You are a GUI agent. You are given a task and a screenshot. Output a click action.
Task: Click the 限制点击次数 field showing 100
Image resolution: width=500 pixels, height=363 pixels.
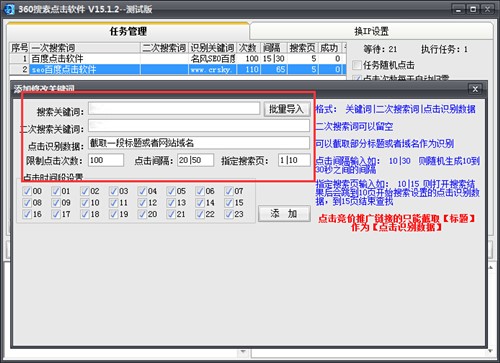(106, 160)
